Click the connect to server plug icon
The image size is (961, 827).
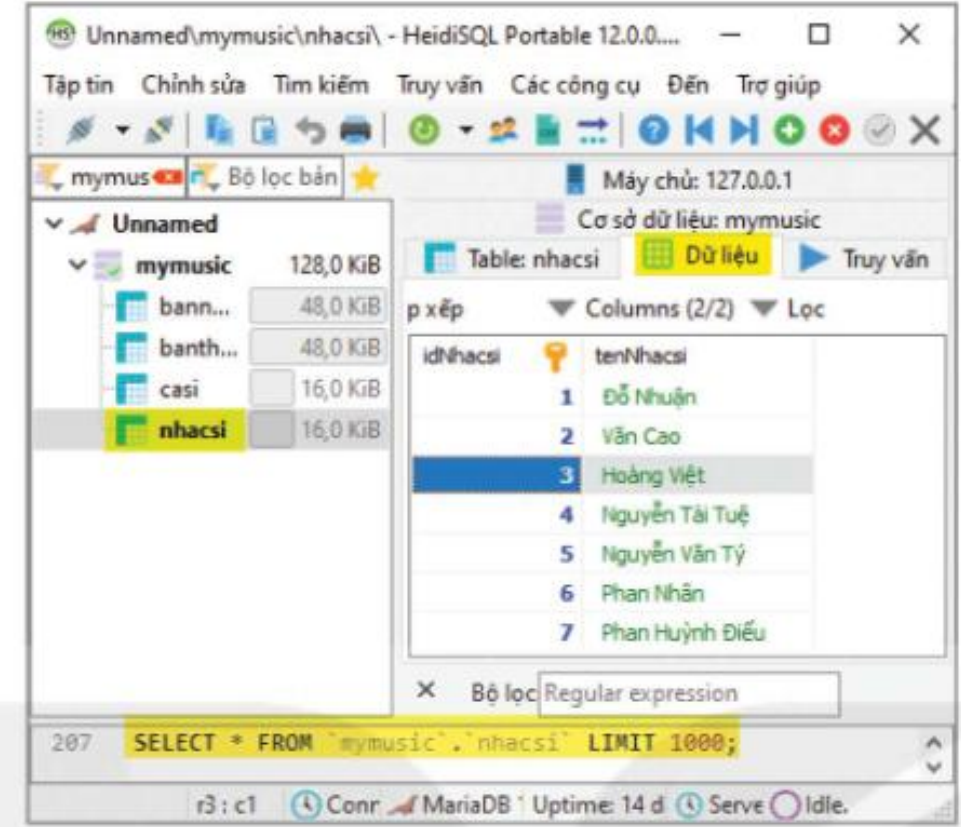coord(80,130)
